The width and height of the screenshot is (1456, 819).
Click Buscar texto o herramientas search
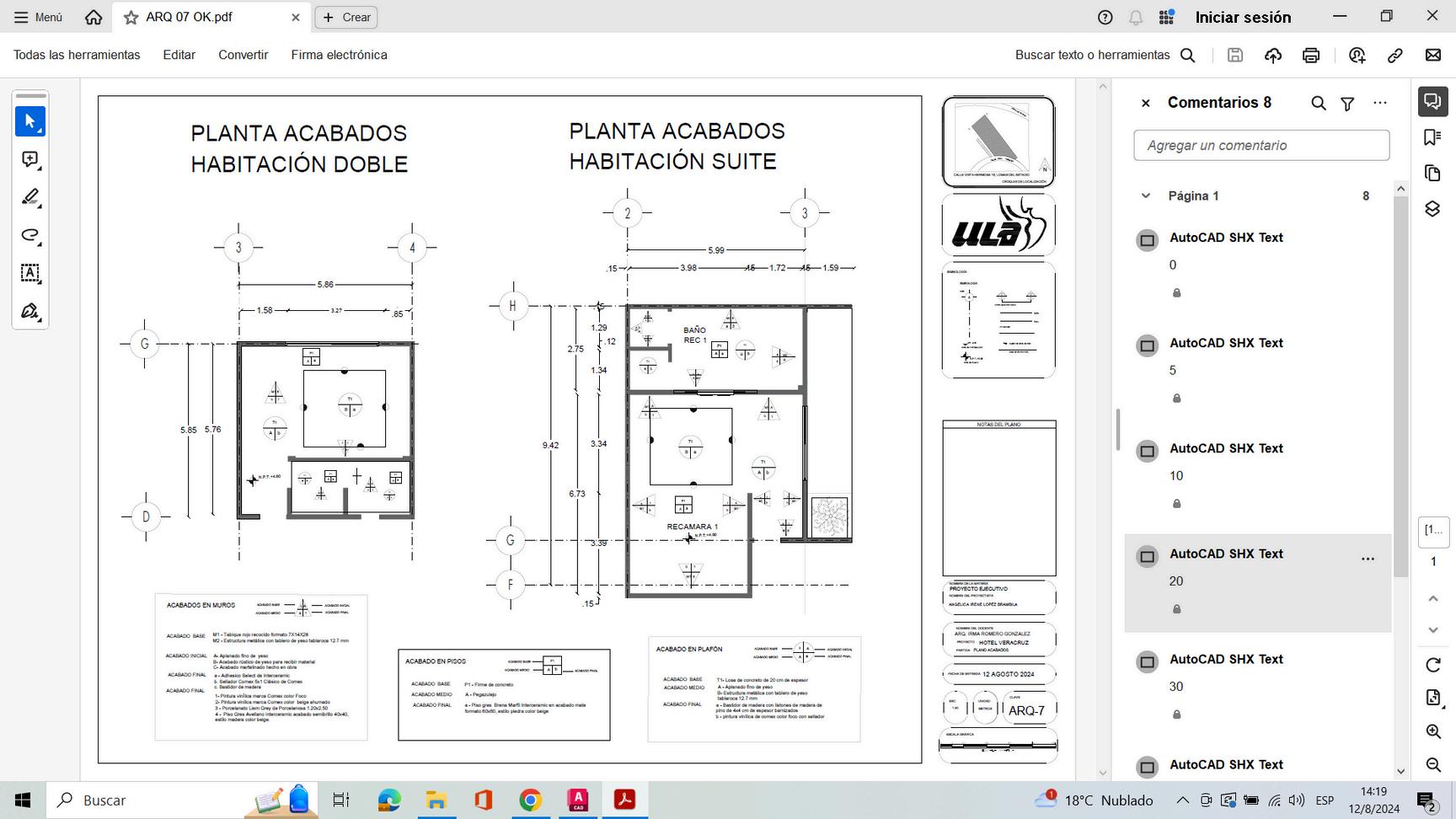coord(1105,55)
